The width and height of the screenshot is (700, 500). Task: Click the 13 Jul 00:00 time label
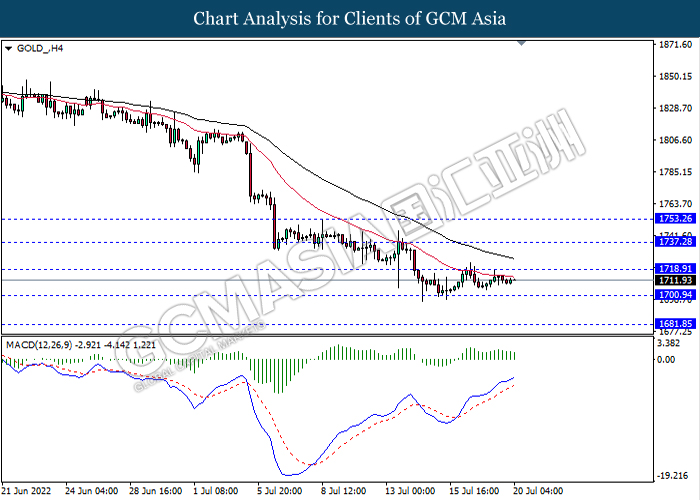coord(410,491)
